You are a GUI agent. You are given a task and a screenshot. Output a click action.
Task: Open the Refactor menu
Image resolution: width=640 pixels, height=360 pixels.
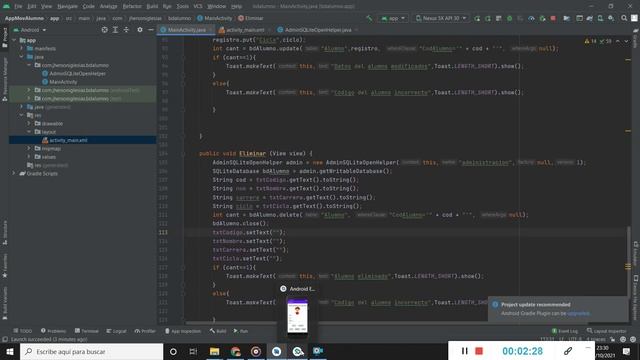(x=132, y=6)
